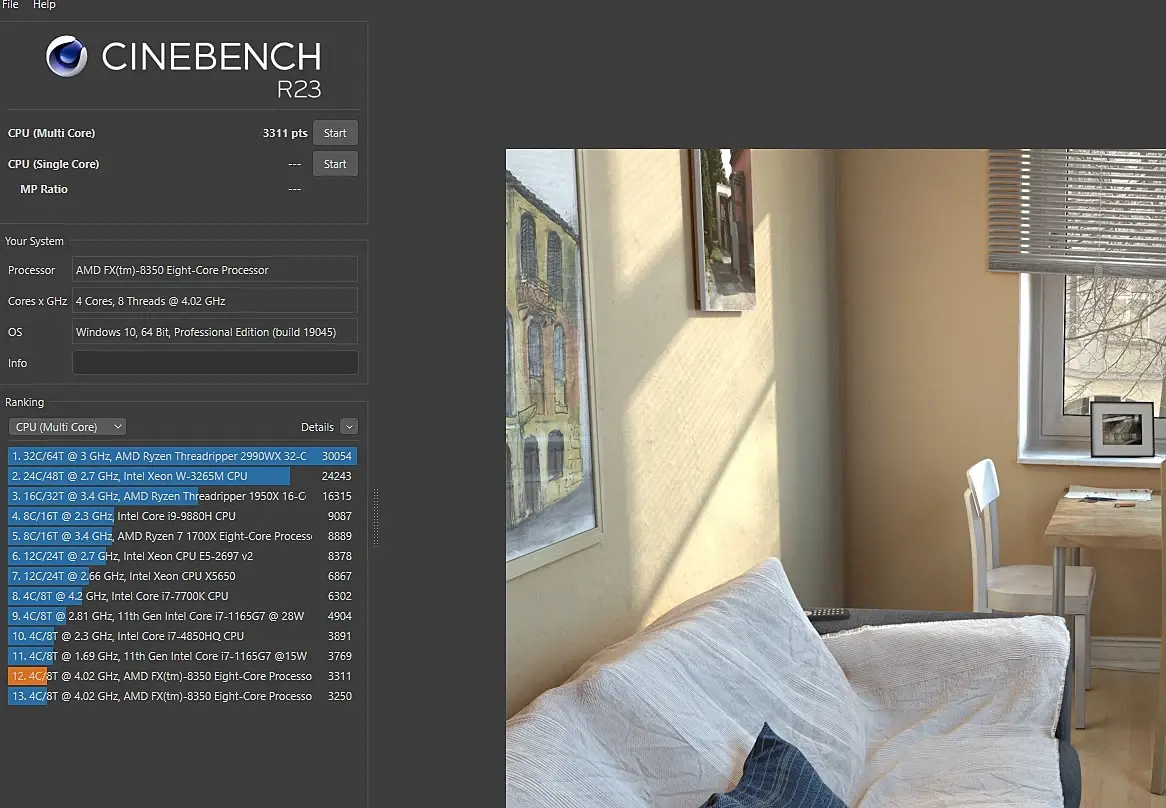Click the panel divider drag handle
1166x808 pixels.
376,518
